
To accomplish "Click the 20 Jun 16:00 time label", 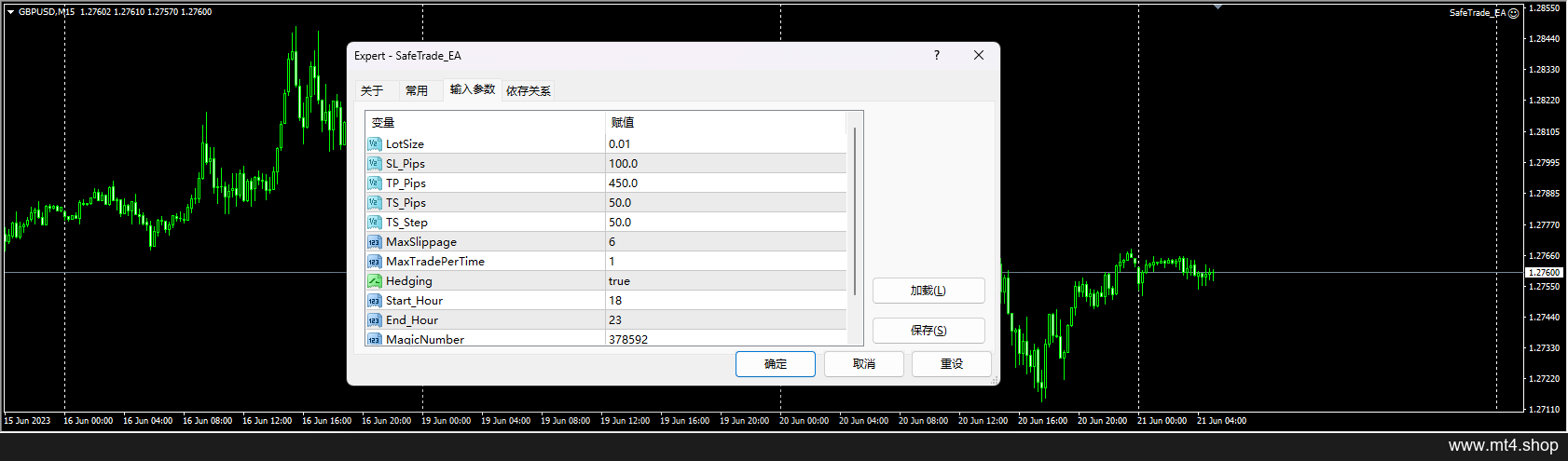I will pyautogui.click(x=1042, y=421).
